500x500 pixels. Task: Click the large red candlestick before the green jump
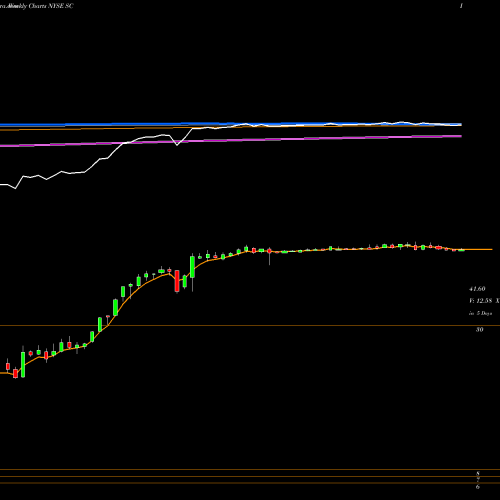click(x=177, y=281)
